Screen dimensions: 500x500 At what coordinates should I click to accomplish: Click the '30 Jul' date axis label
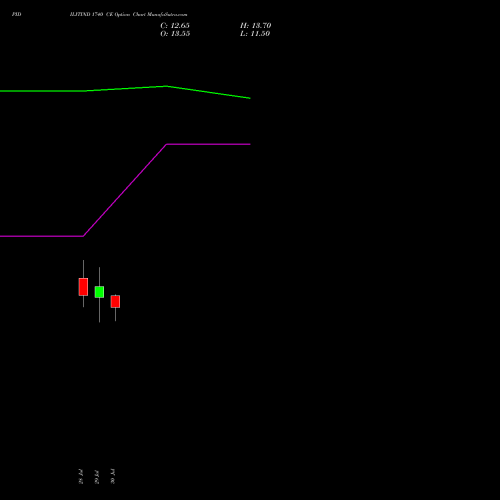coord(113,477)
